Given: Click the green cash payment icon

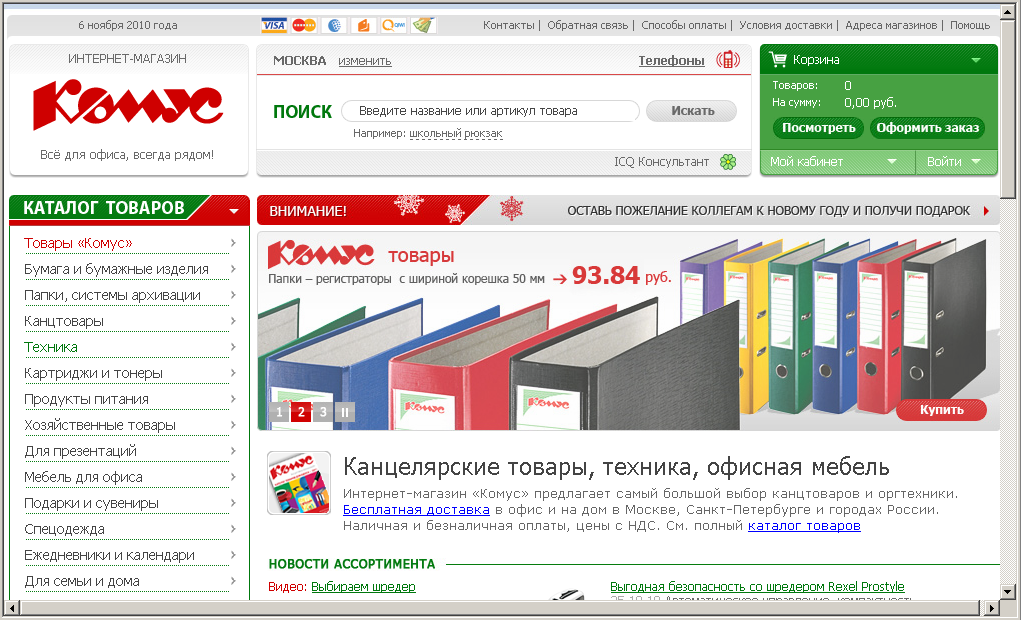Looking at the screenshot, I should click(423, 25).
